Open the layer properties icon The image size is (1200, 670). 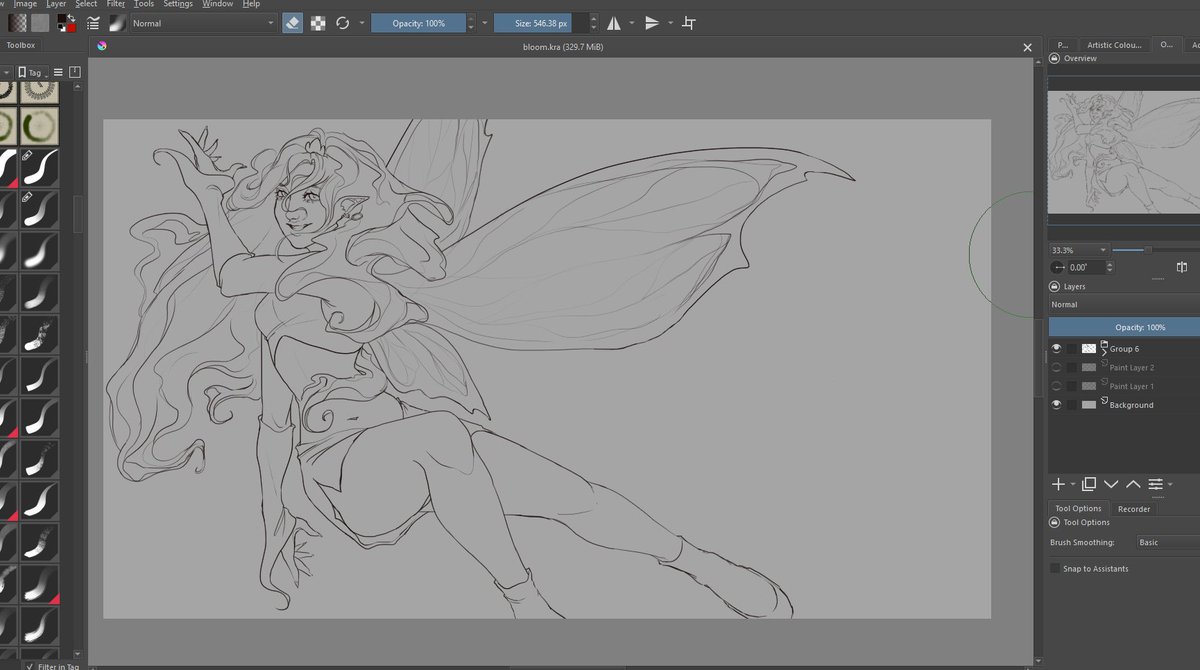(1156, 484)
